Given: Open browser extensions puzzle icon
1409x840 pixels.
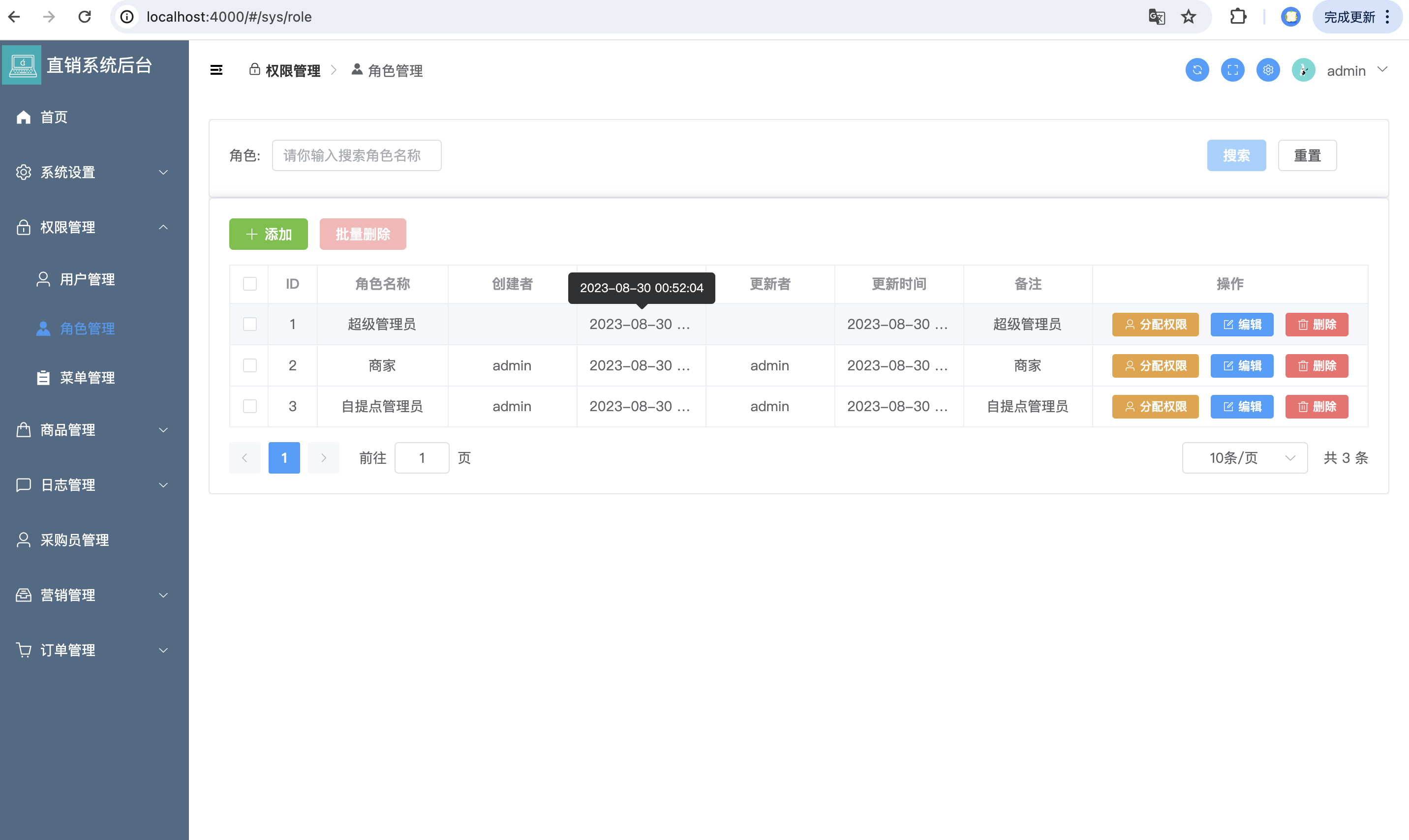Looking at the screenshot, I should (x=1238, y=17).
